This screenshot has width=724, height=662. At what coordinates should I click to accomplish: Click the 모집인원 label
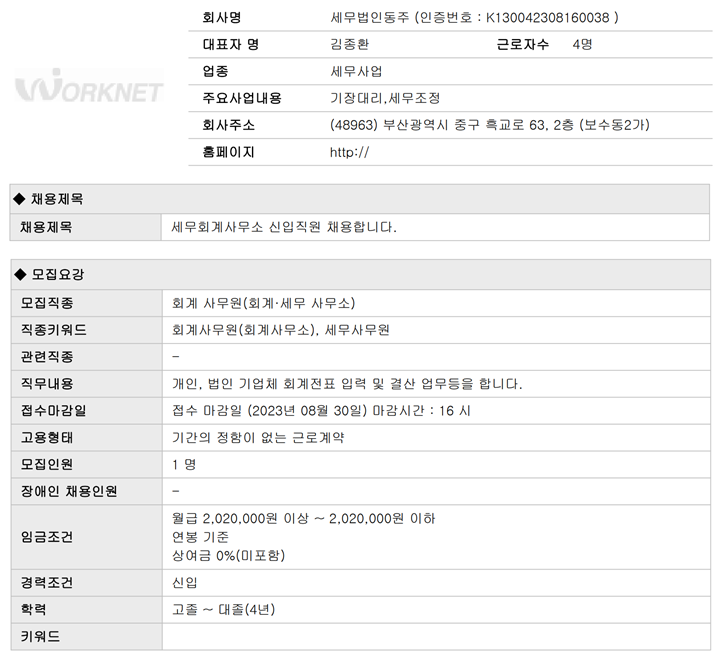click(x=47, y=465)
